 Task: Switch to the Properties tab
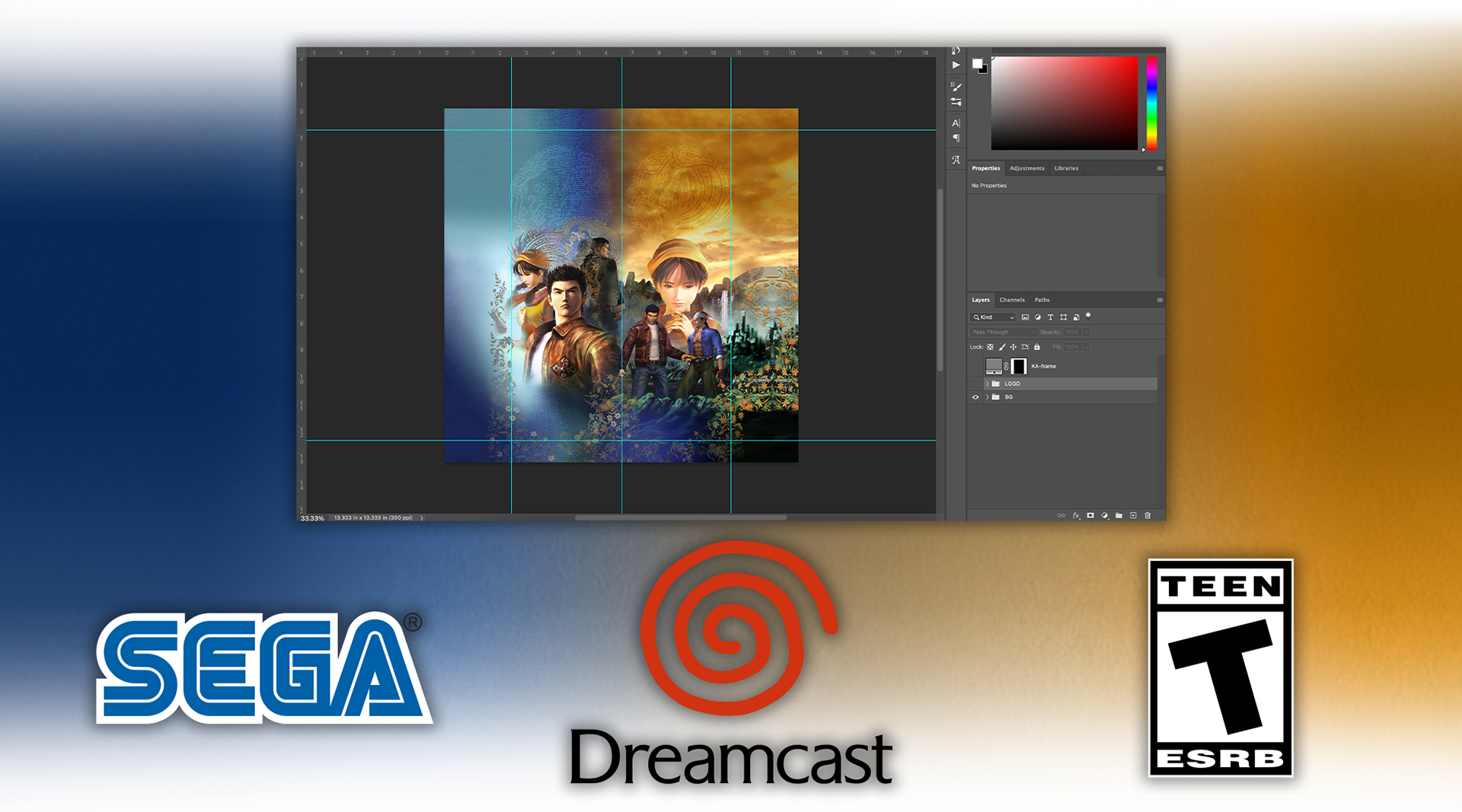click(985, 168)
